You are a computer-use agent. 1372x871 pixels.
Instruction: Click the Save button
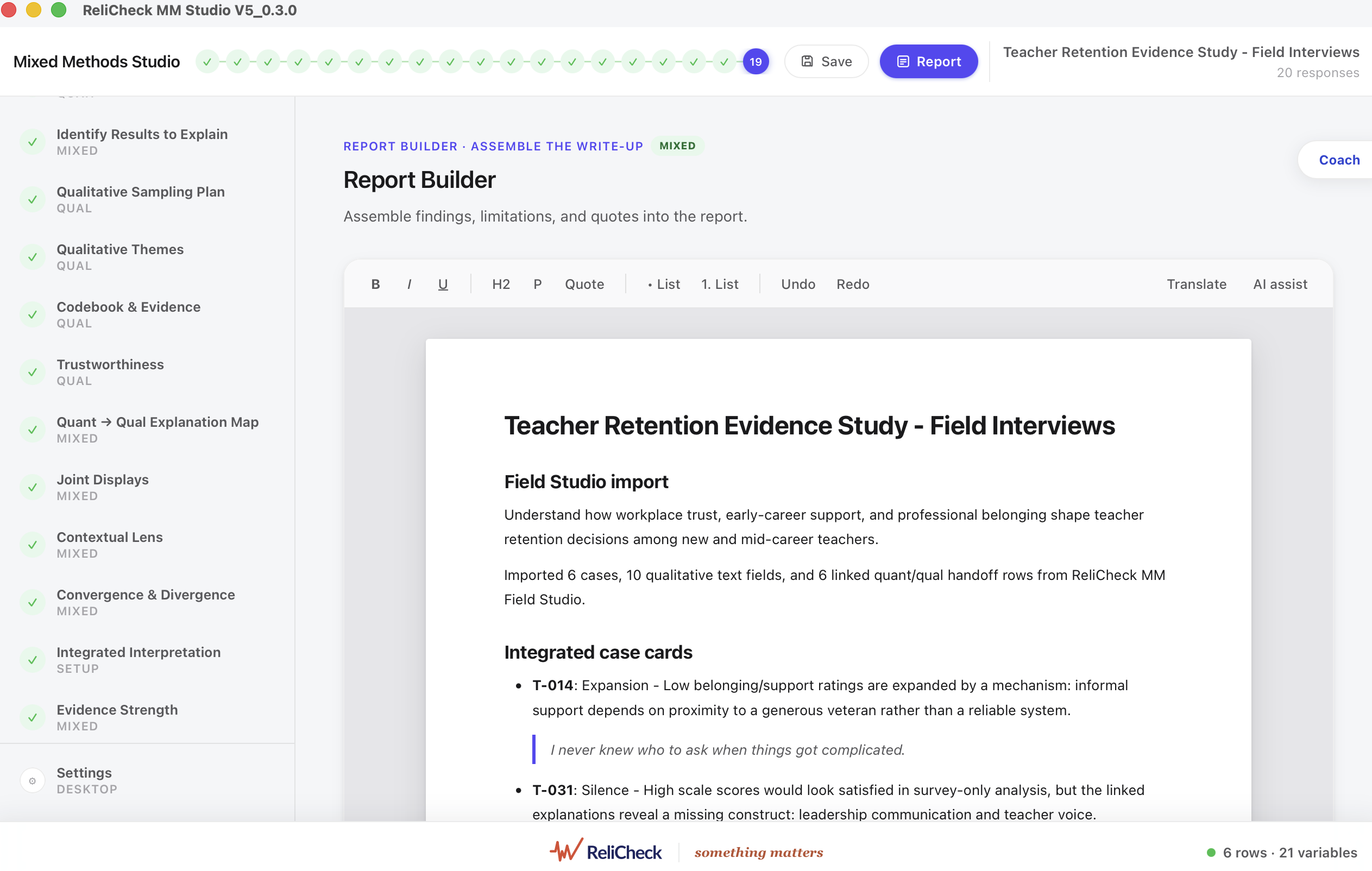tap(826, 61)
